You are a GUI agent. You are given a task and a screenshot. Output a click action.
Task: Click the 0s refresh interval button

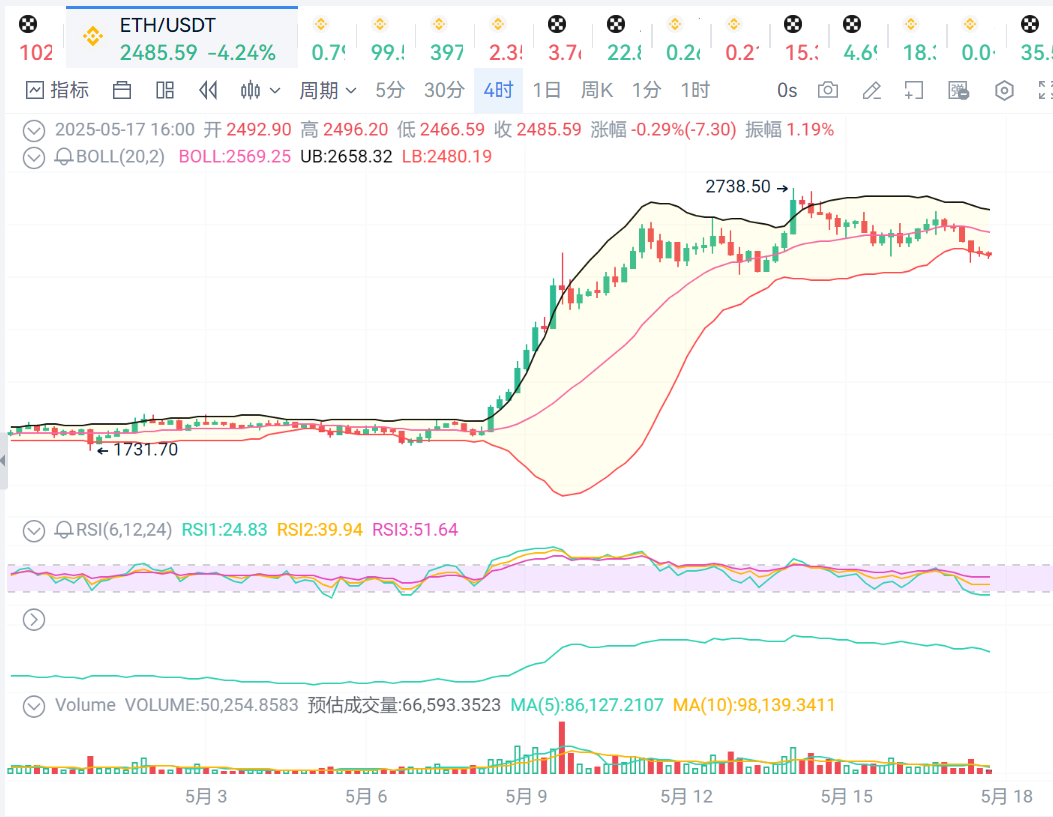[x=787, y=90]
